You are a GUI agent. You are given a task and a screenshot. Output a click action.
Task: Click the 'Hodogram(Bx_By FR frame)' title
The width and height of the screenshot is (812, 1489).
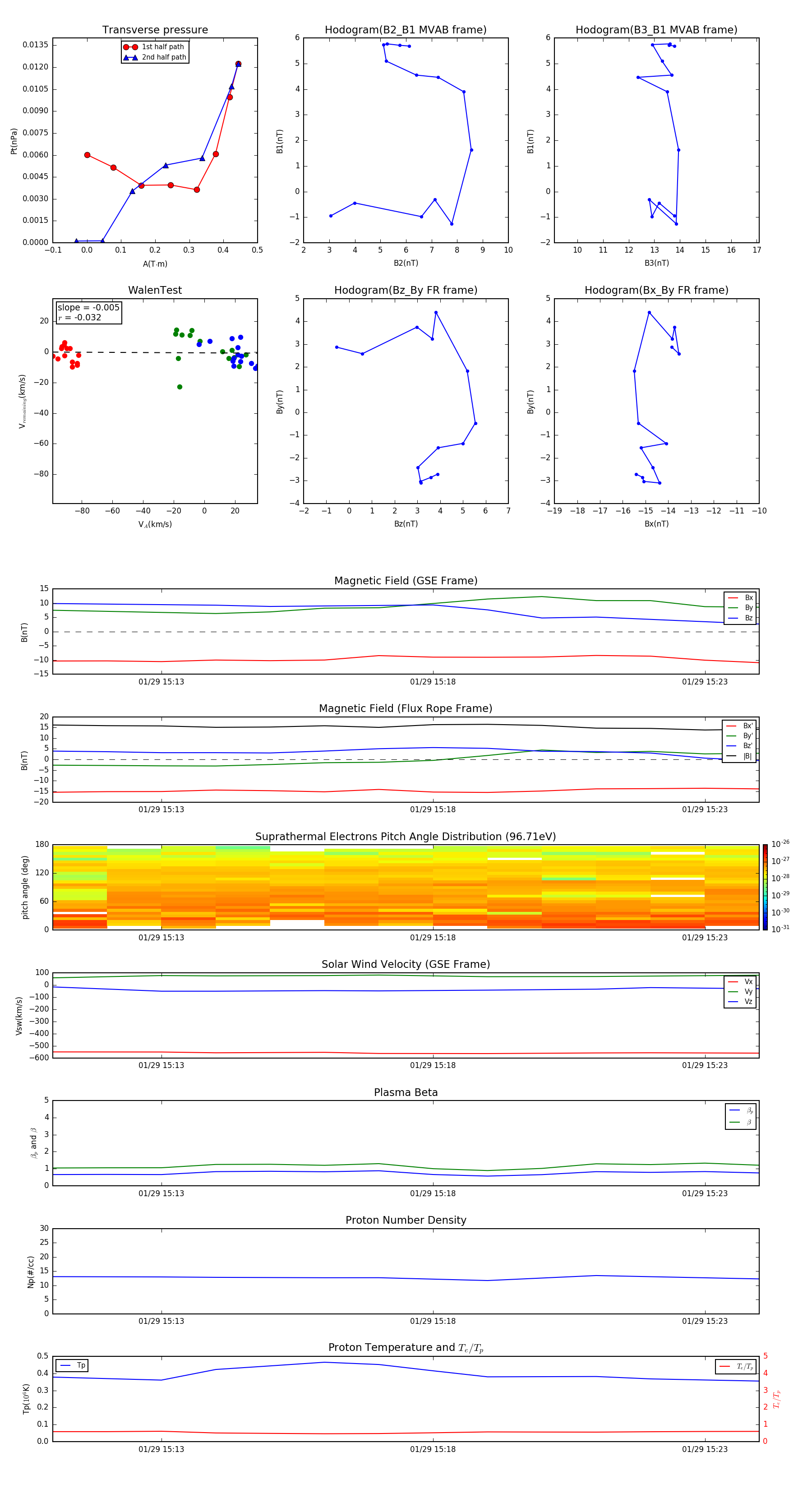coord(656,290)
